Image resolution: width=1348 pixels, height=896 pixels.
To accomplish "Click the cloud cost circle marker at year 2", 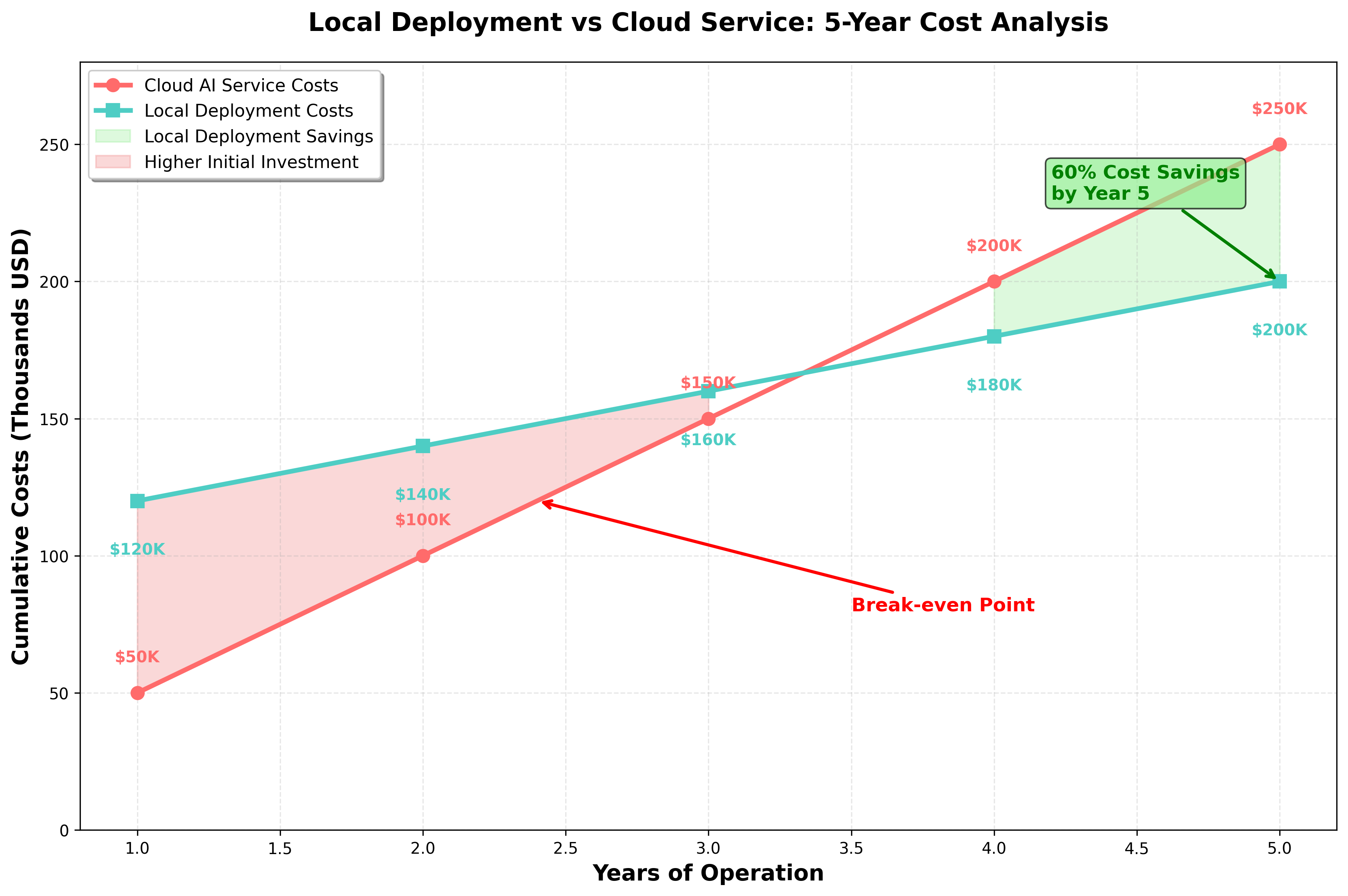I will [x=423, y=556].
